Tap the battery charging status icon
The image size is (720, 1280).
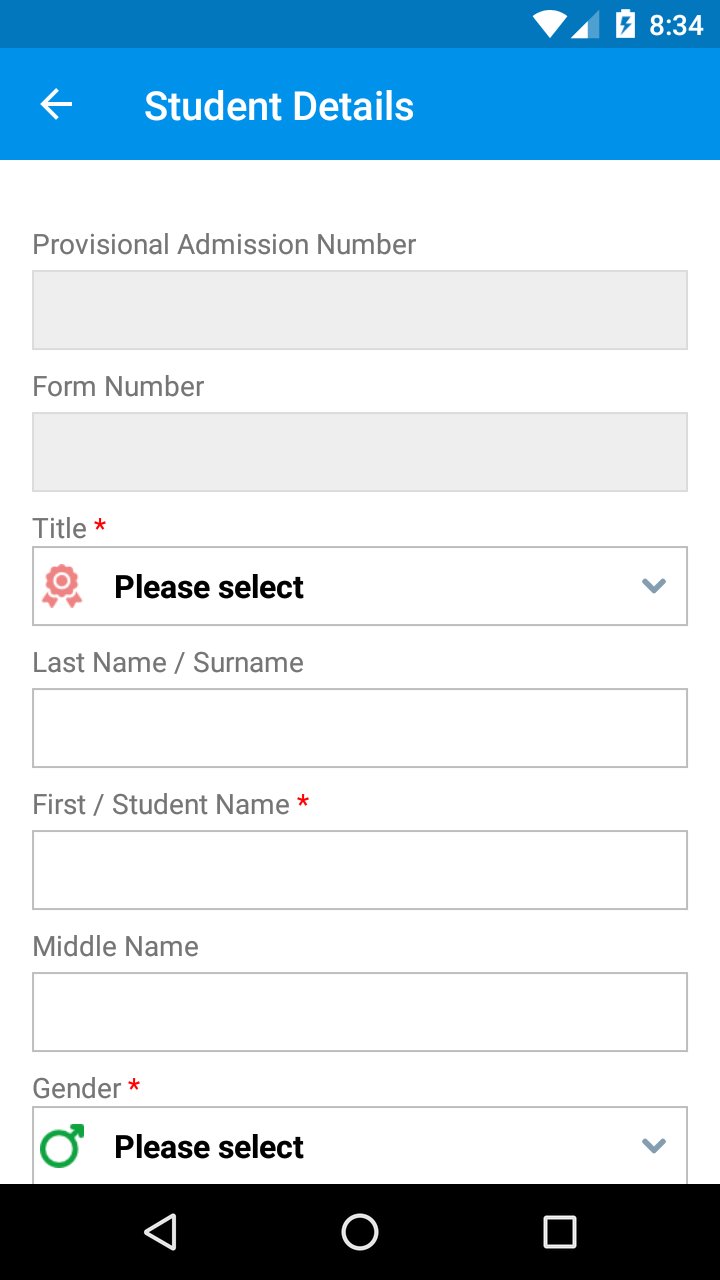tap(625, 24)
